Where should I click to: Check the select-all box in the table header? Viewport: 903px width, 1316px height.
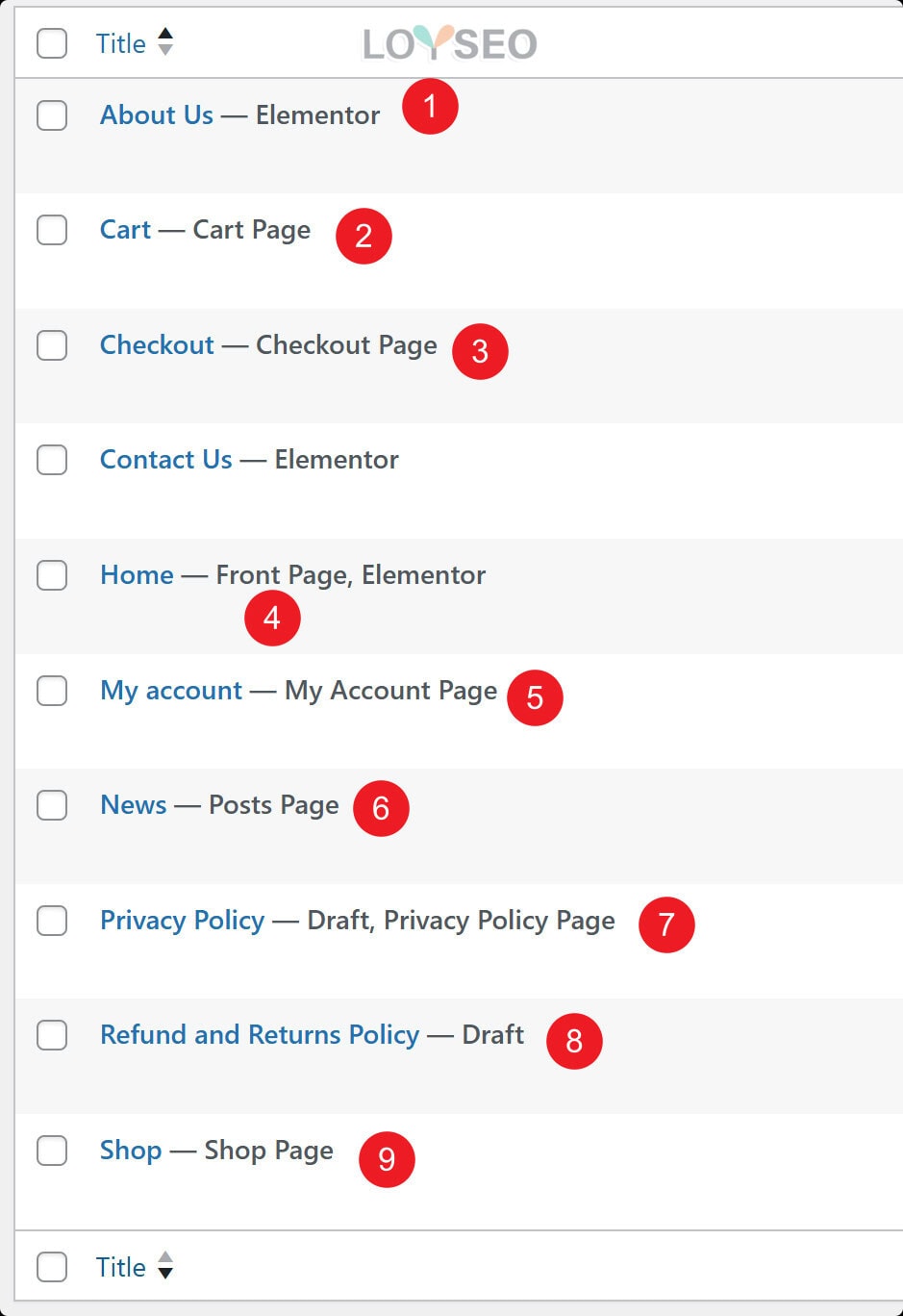tap(52, 43)
